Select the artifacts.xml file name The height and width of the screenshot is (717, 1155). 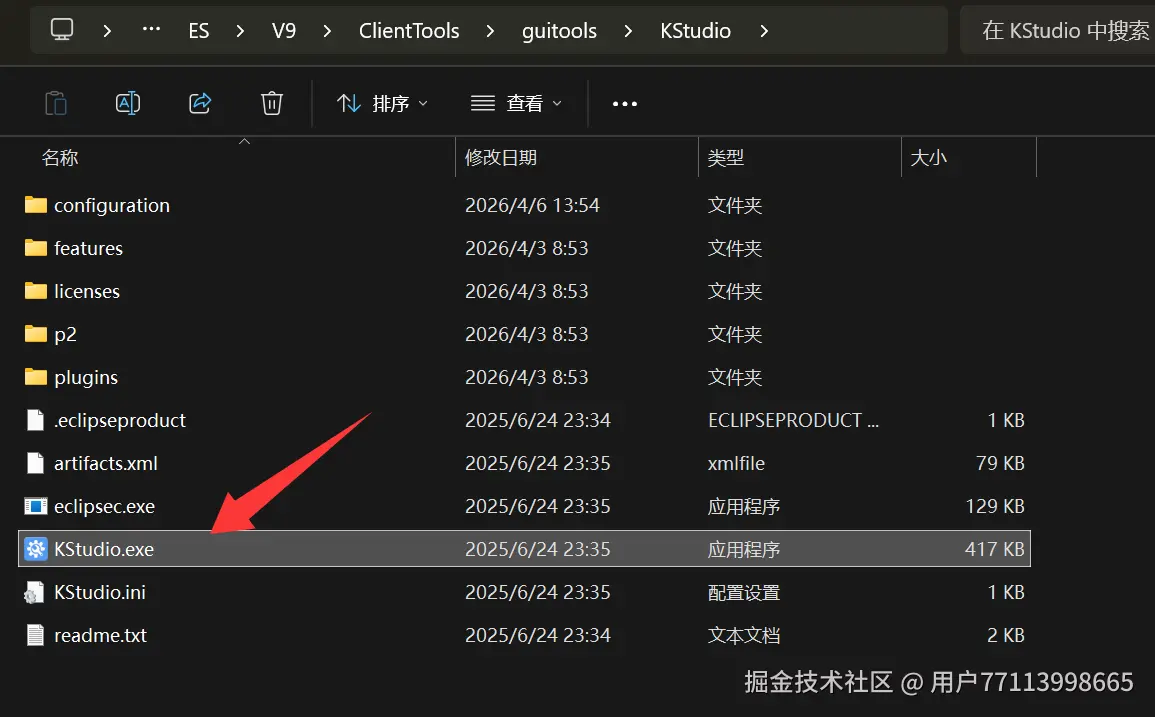pyautogui.click(x=106, y=464)
